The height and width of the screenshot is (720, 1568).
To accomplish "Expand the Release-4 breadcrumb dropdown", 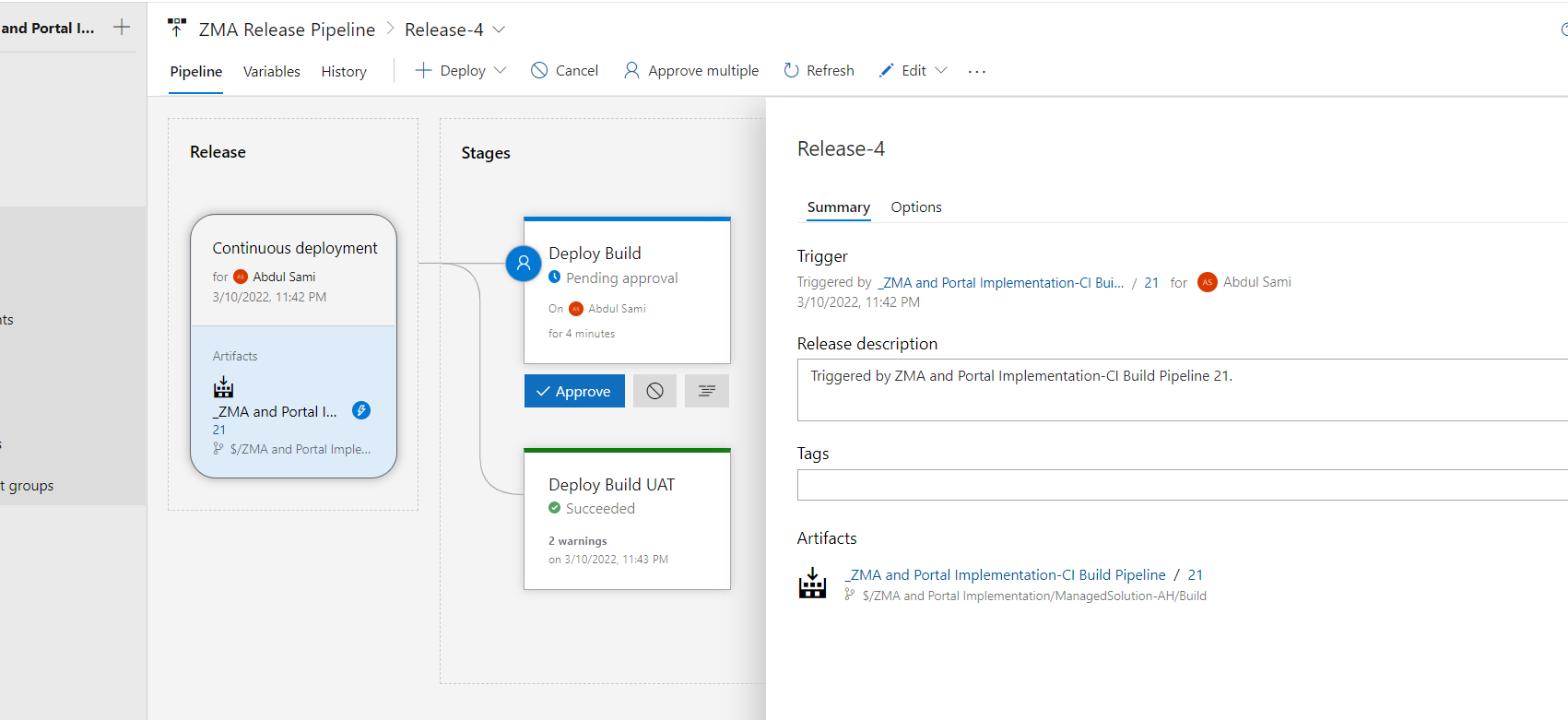I will tap(499, 30).
